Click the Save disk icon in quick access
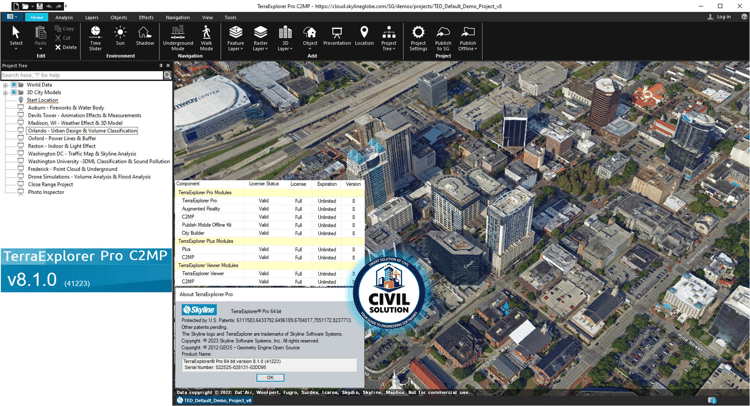The width and height of the screenshot is (750, 406). pos(40,6)
